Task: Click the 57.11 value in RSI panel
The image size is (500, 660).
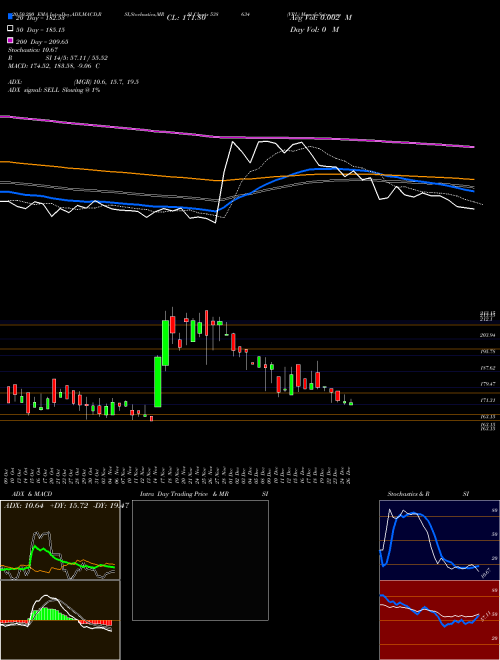Action: (485, 617)
